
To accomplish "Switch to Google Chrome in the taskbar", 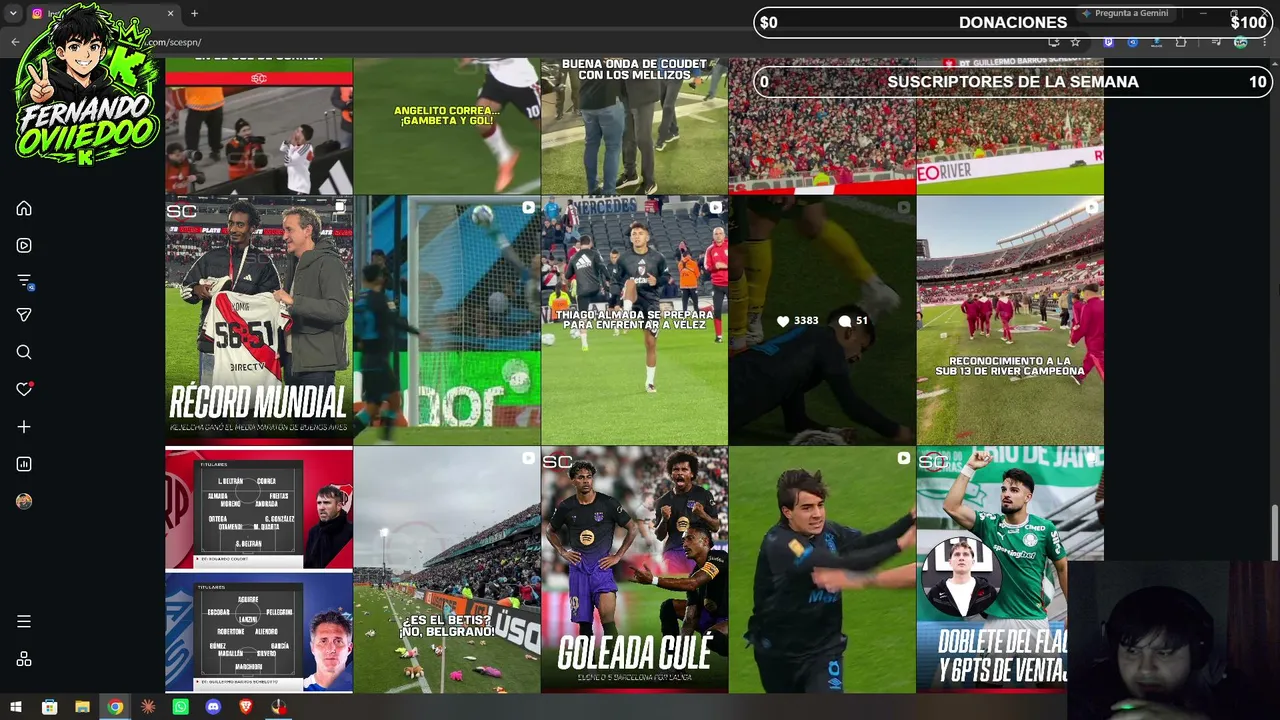I will pyautogui.click(x=115, y=707).
